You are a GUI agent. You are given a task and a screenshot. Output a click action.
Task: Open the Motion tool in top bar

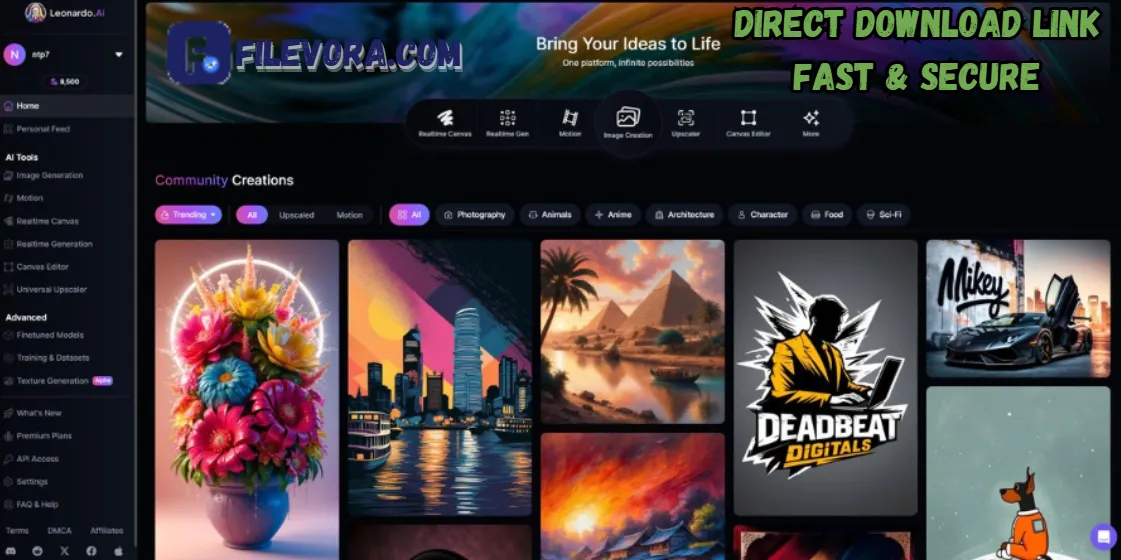[x=570, y=124]
